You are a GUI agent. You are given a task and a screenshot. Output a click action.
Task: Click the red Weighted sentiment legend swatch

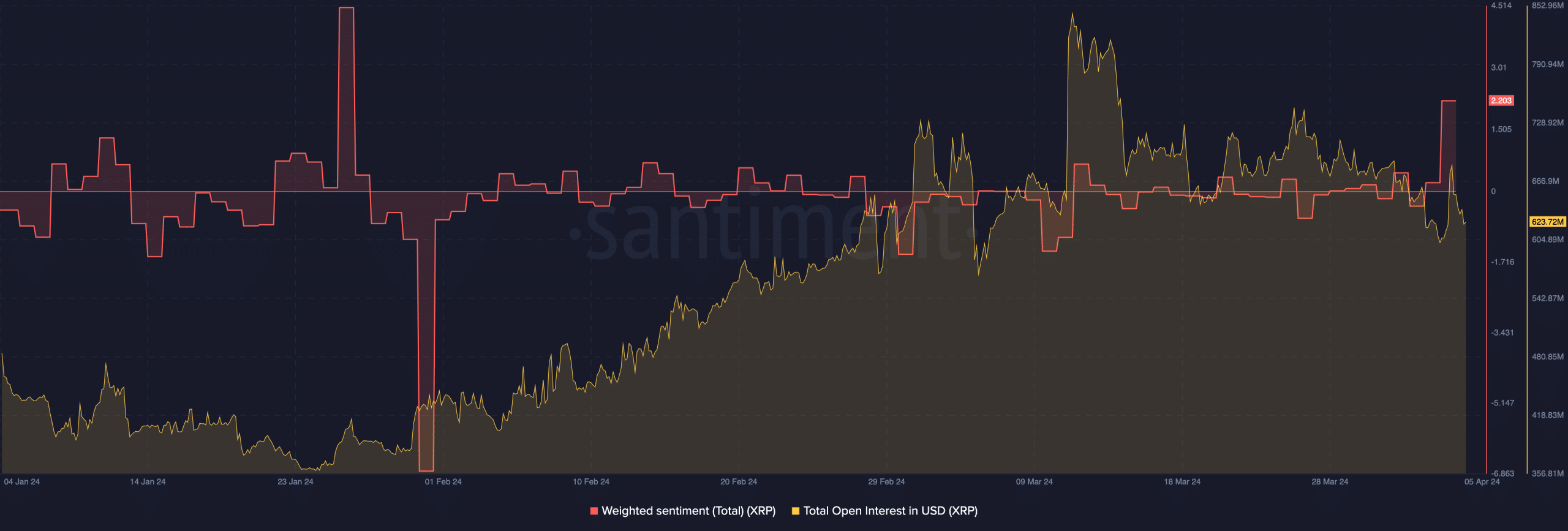594,511
